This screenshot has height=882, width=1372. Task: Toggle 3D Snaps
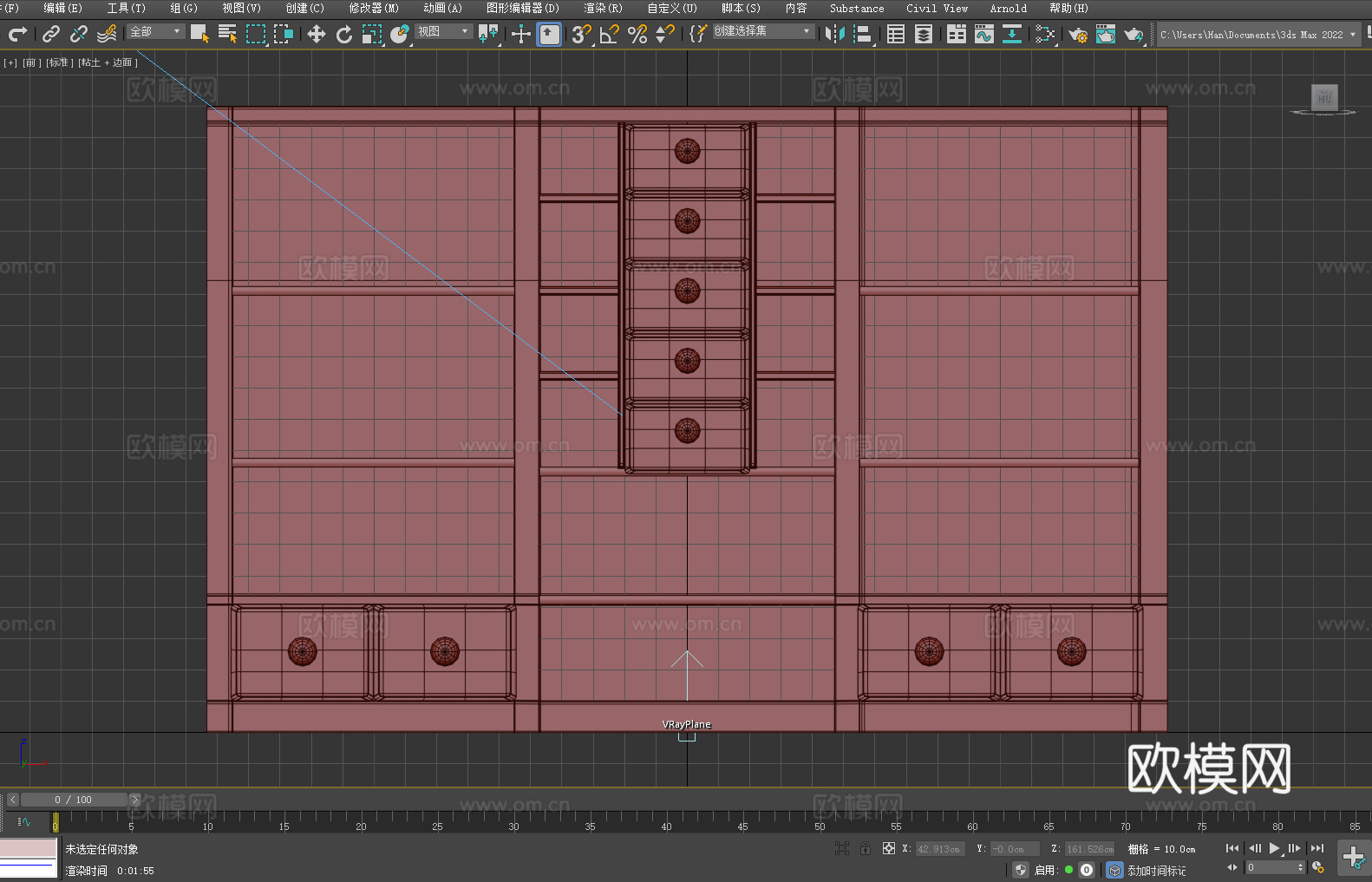point(582,34)
